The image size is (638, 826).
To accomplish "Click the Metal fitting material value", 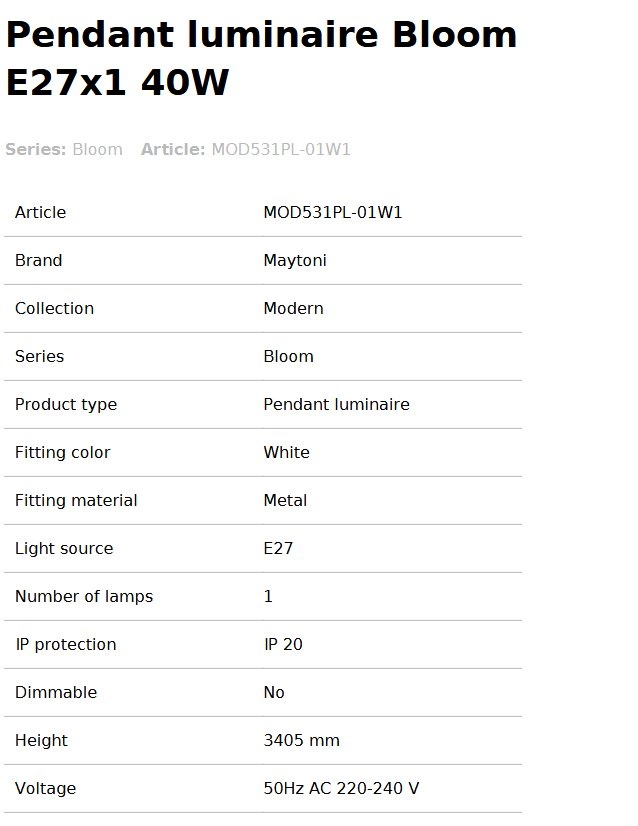I will tap(285, 500).
